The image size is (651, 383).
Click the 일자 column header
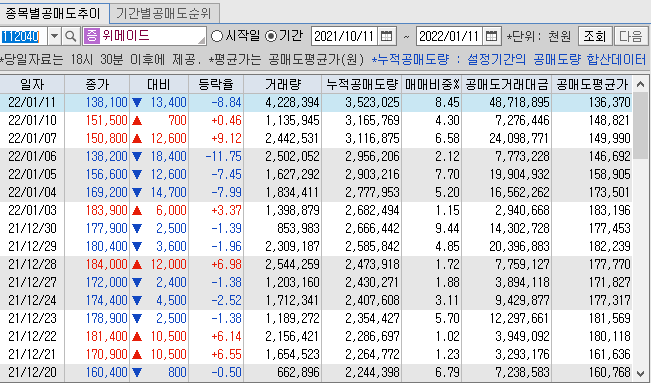coord(32,84)
